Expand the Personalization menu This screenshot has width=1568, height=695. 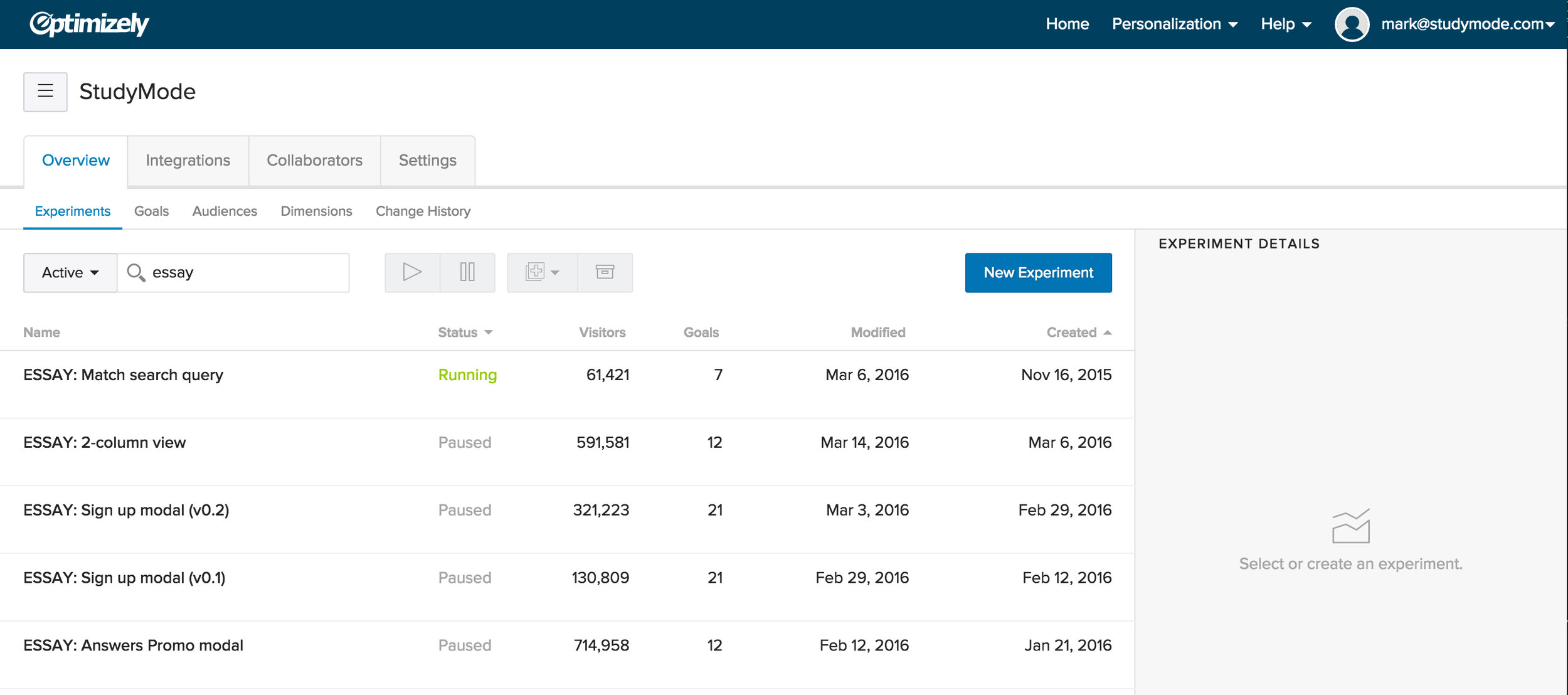click(1174, 24)
